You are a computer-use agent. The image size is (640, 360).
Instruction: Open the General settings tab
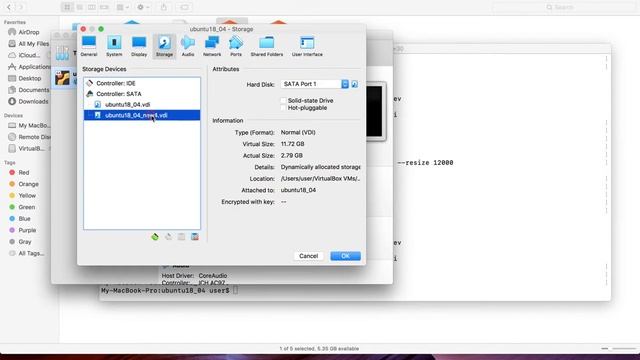pyautogui.click(x=89, y=46)
